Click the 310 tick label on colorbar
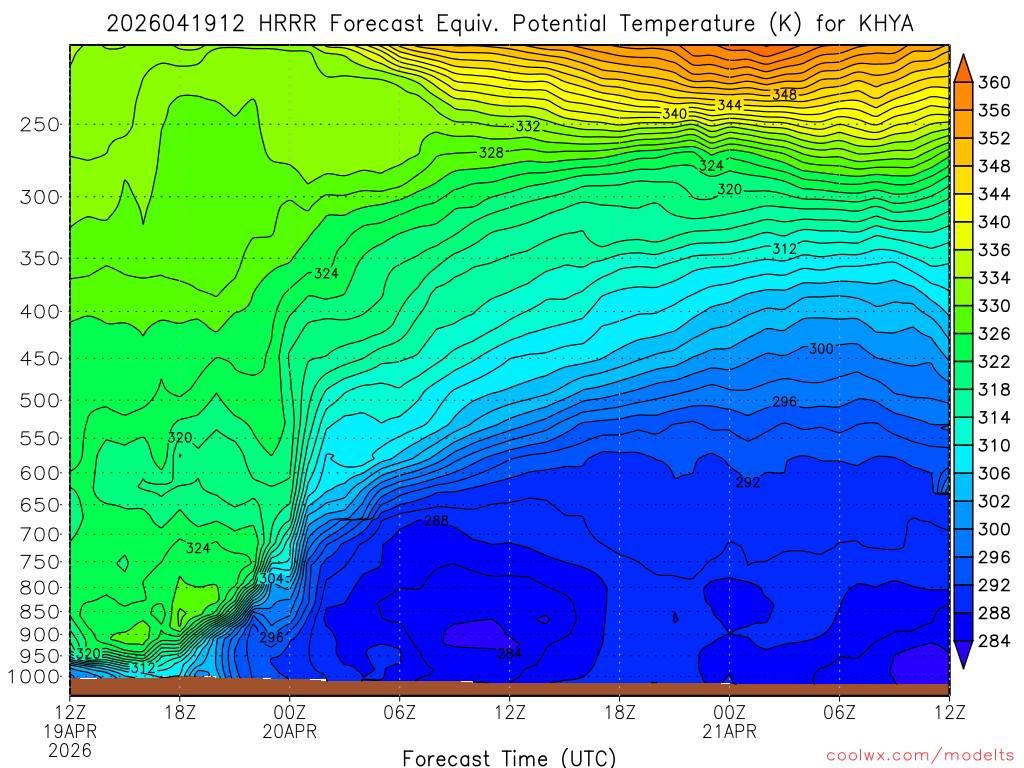 (x=993, y=445)
